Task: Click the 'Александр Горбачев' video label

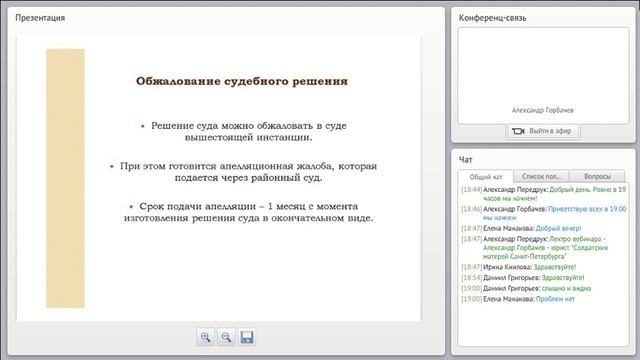Action: 543,110
